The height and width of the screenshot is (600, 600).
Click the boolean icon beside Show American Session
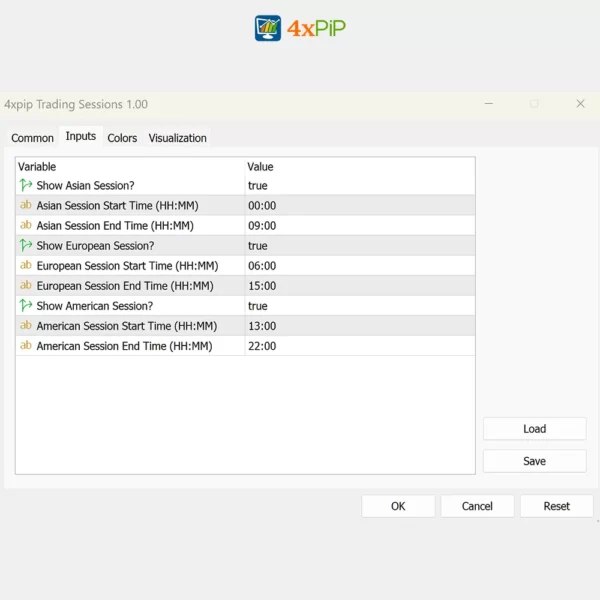tap(26, 305)
